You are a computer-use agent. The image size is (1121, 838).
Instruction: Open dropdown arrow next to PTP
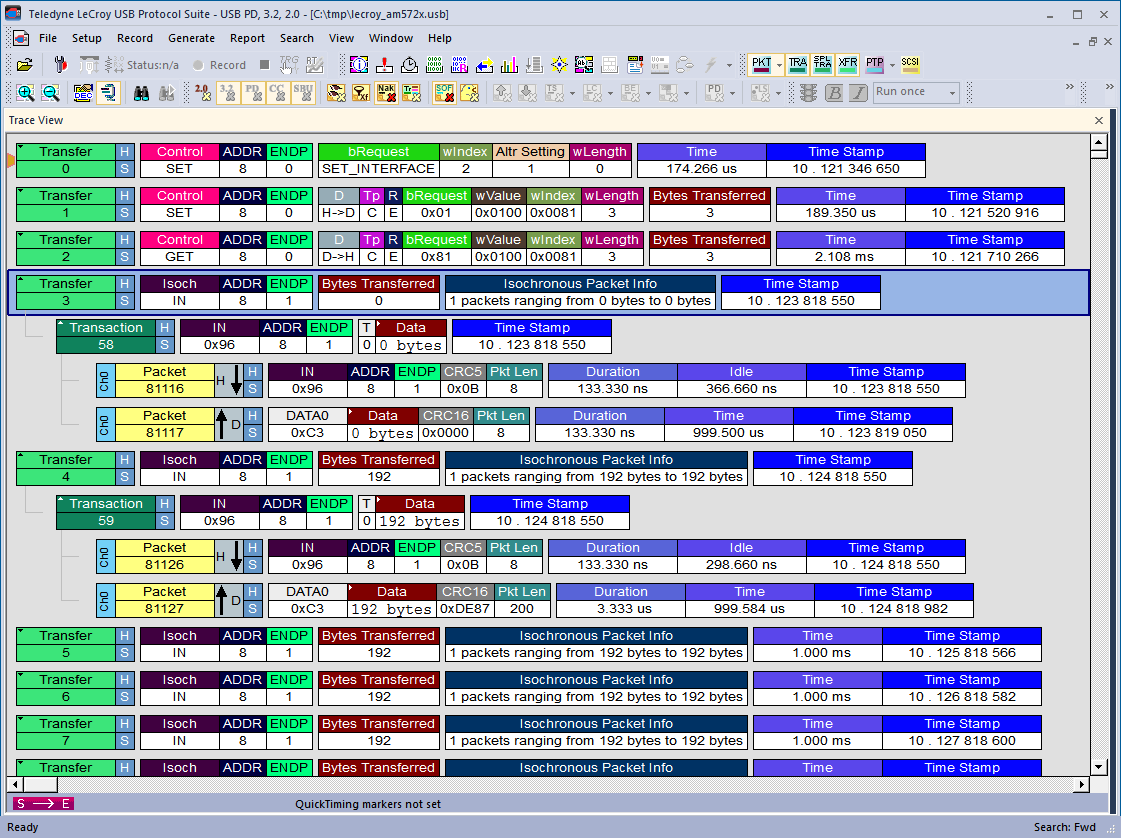tap(892, 65)
